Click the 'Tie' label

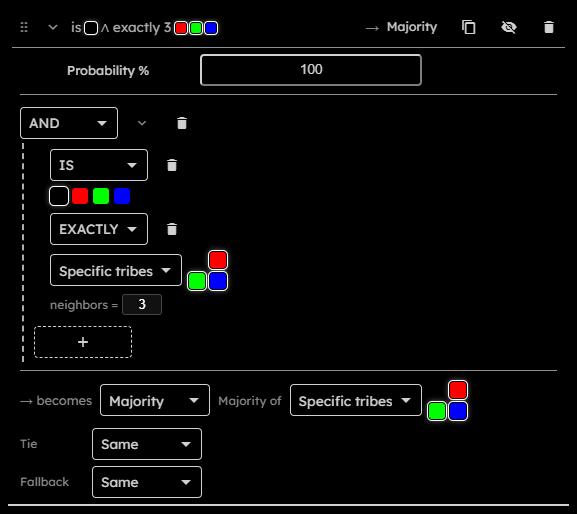tap(29, 444)
